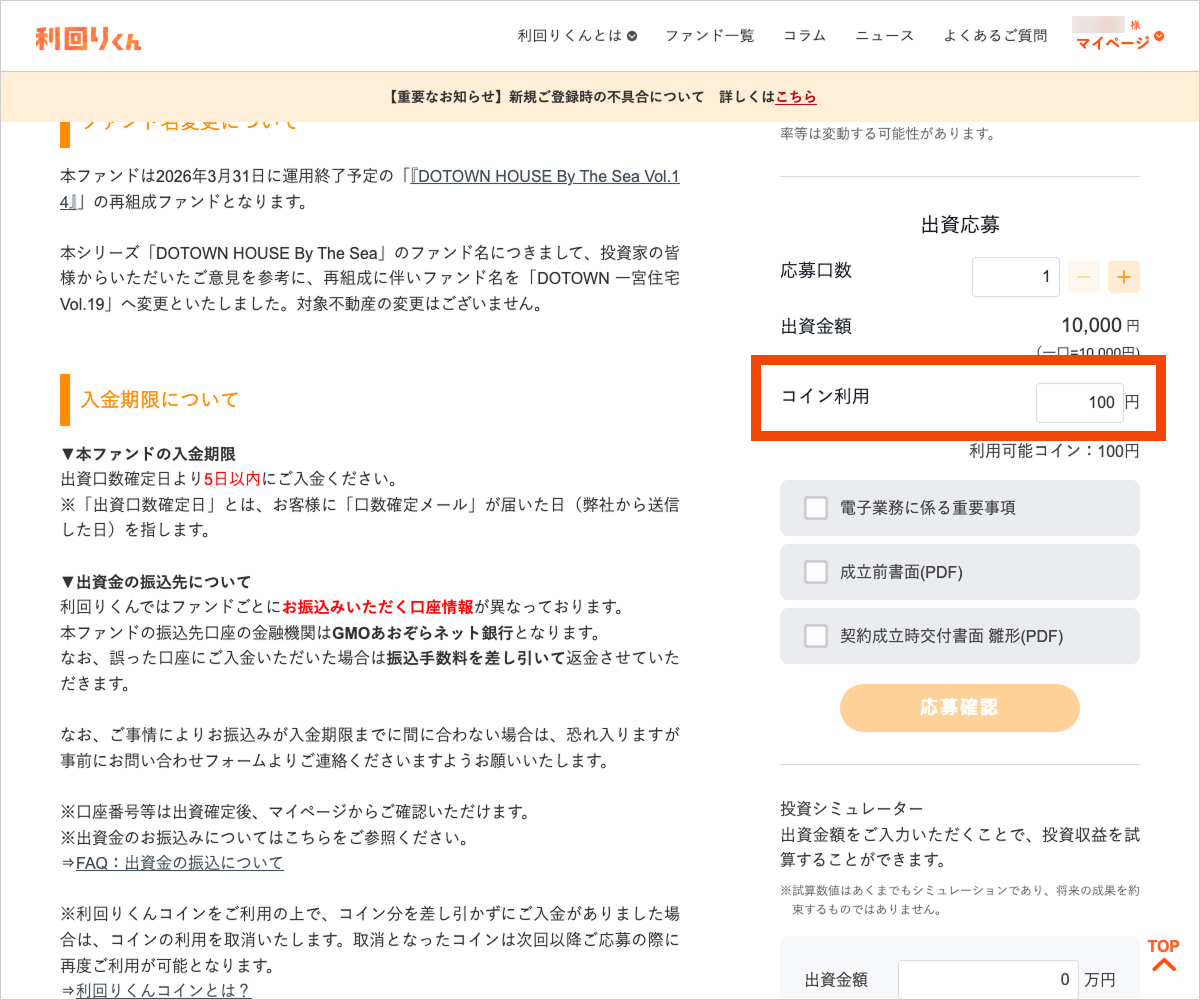This screenshot has width=1200, height=1000.
Task: Click 利回りくんコインとは？ link
Action: pyautogui.click(x=163, y=990)
